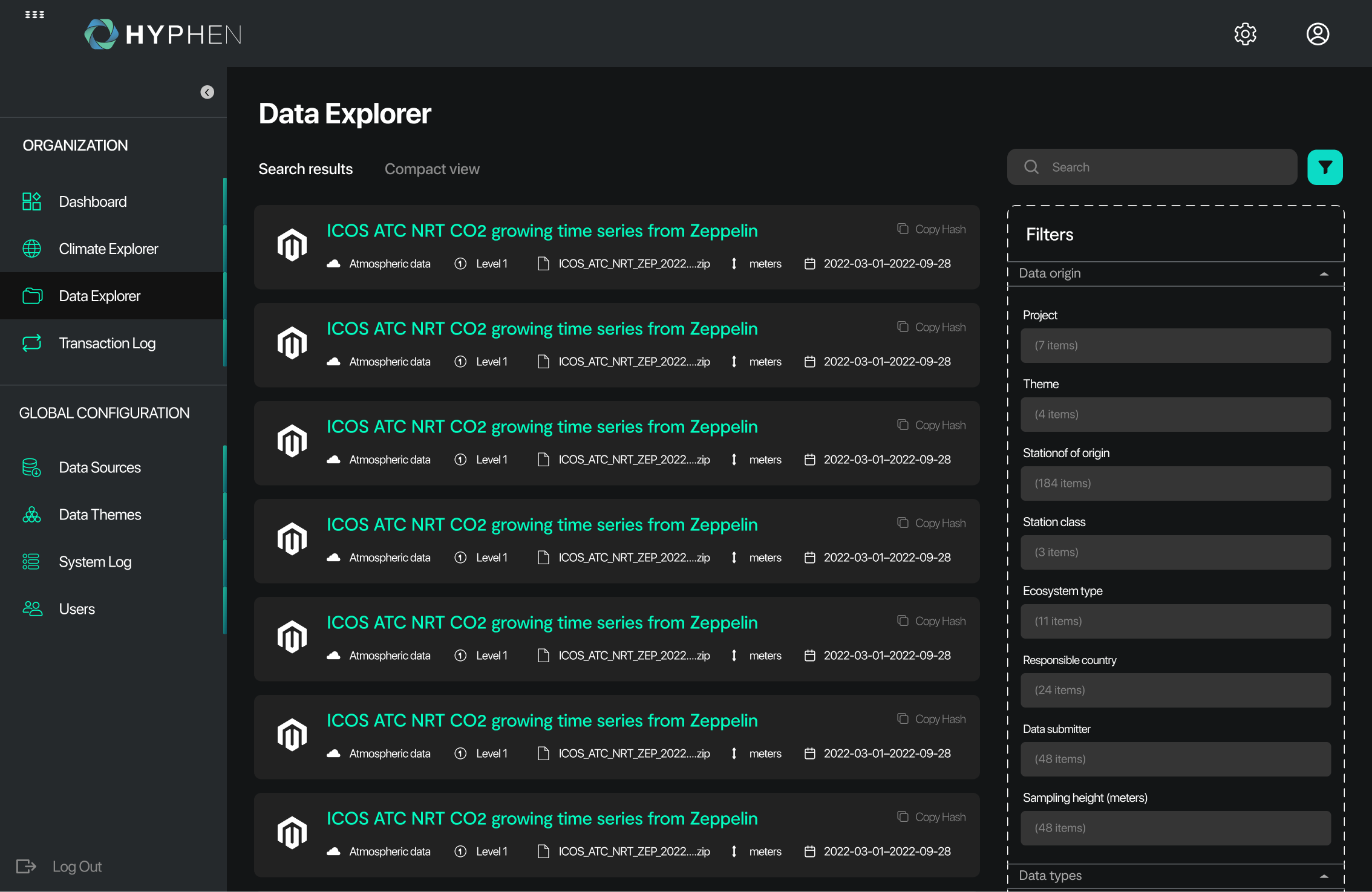Open settings via the gear icon
The height and width of the screenshot is (892, 1372).
coord(1245,34)
